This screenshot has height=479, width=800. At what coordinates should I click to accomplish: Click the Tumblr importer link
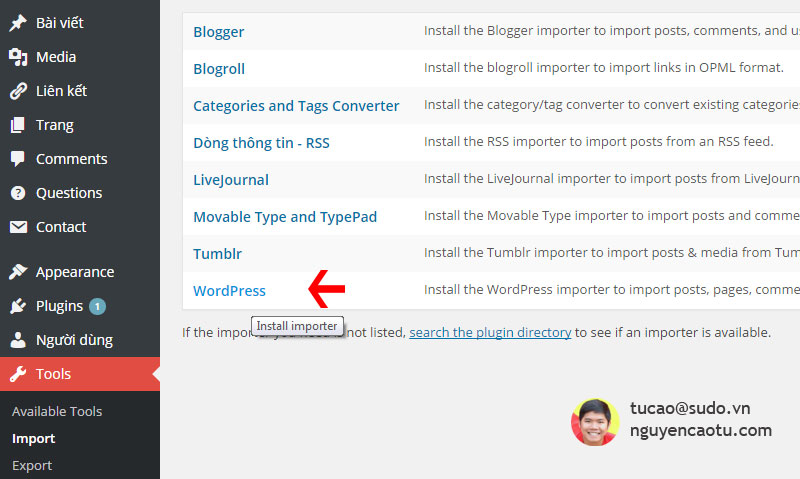(x=217, y=254)
